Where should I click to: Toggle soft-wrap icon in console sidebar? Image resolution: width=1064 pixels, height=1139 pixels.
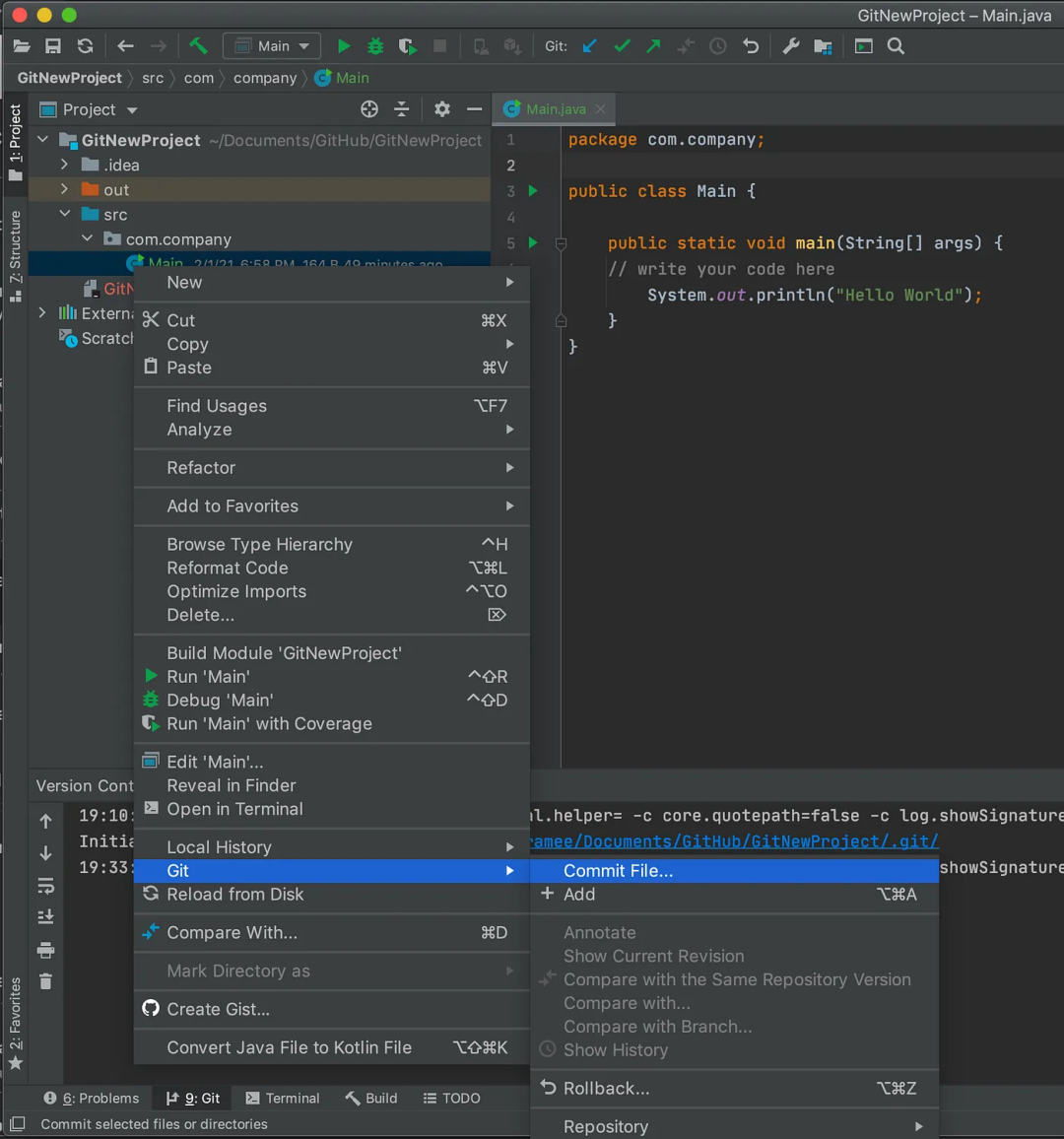tap(45, 886)
